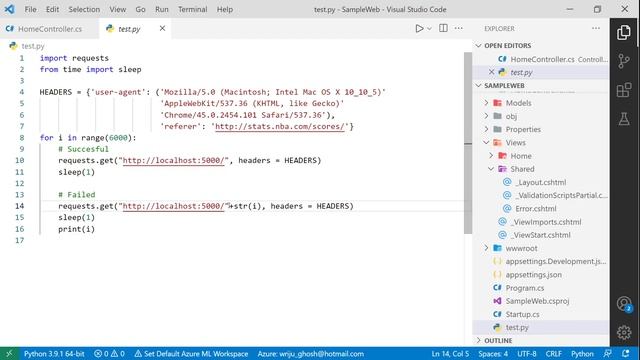Open errors and warnings problems indicator

109,353
